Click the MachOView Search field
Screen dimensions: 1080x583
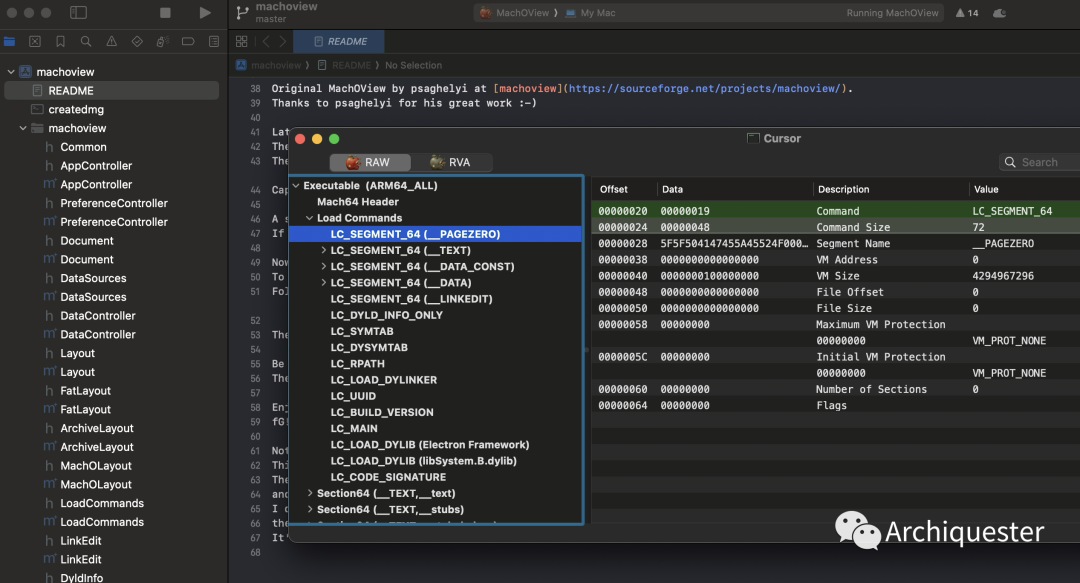1040,162
